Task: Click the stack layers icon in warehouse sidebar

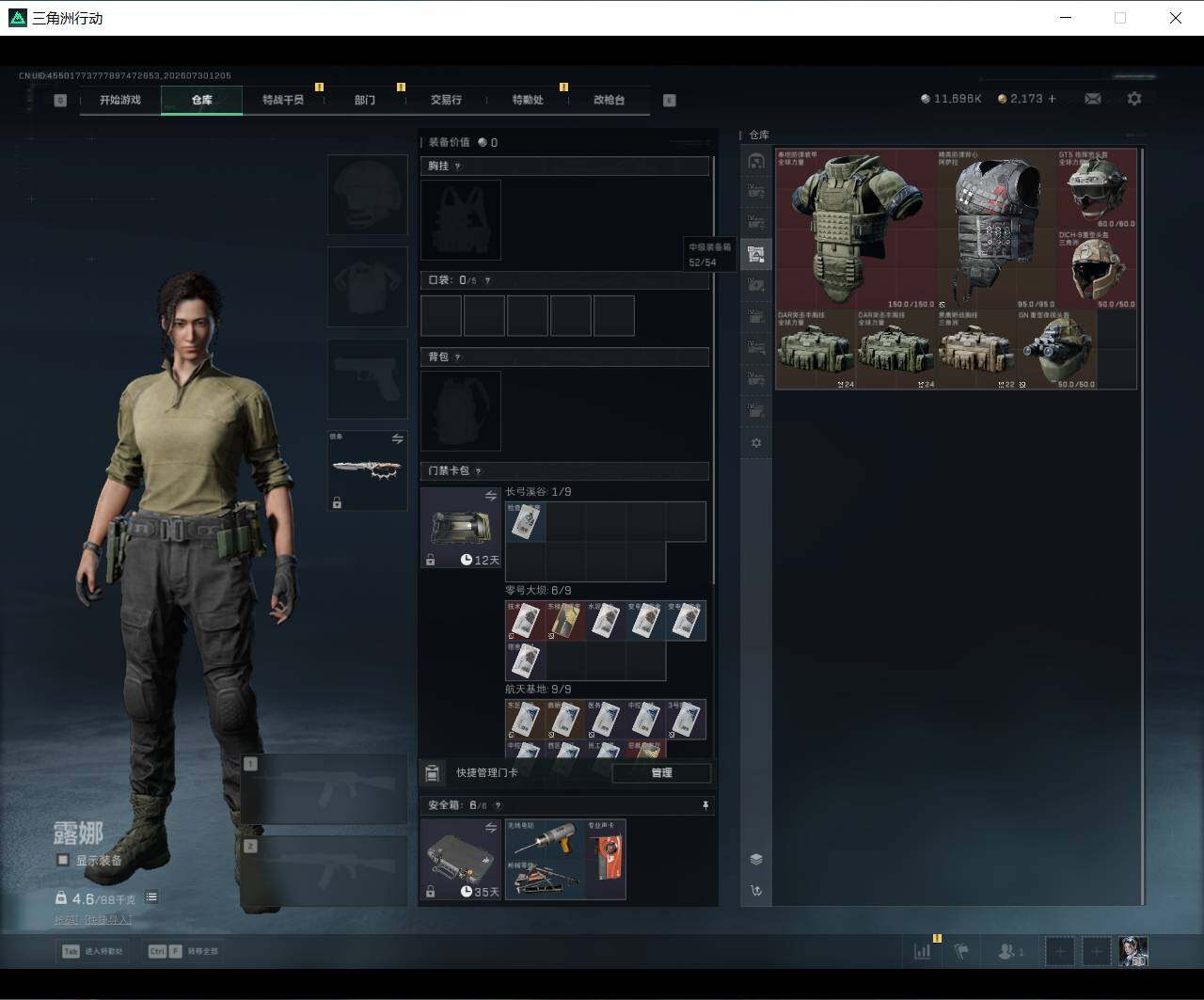Action: tap(756, 859)
